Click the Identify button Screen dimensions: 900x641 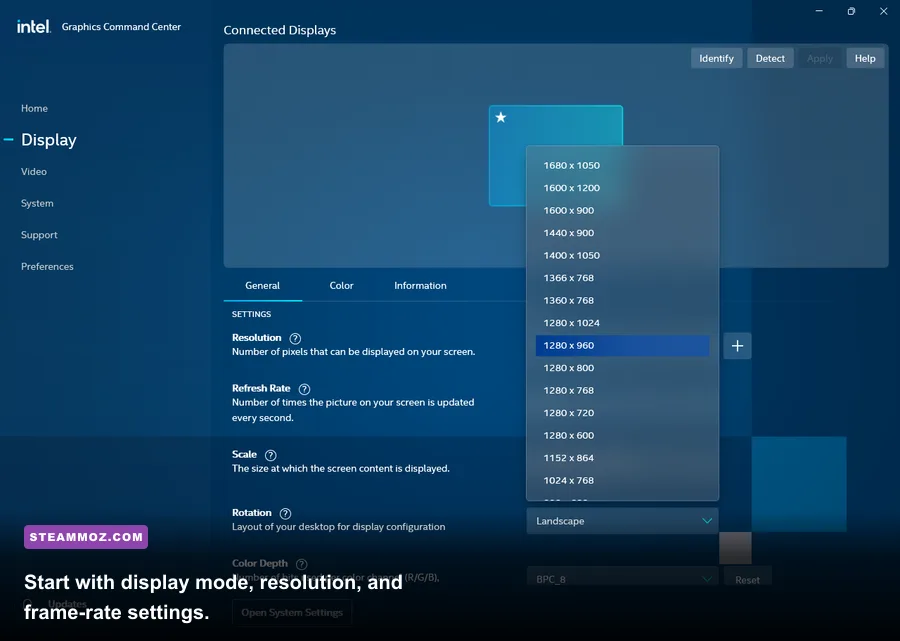click(x=716, y=59)
